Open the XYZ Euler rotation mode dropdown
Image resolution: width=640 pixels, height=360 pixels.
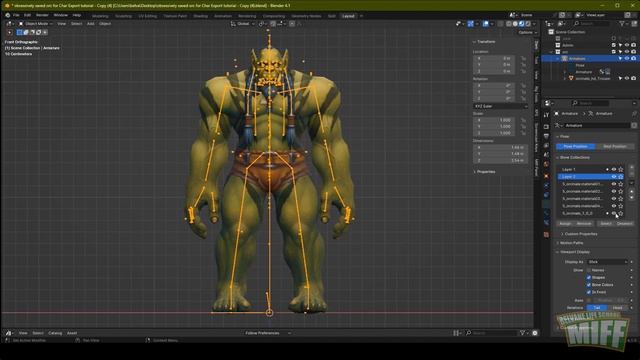(500, 106)
